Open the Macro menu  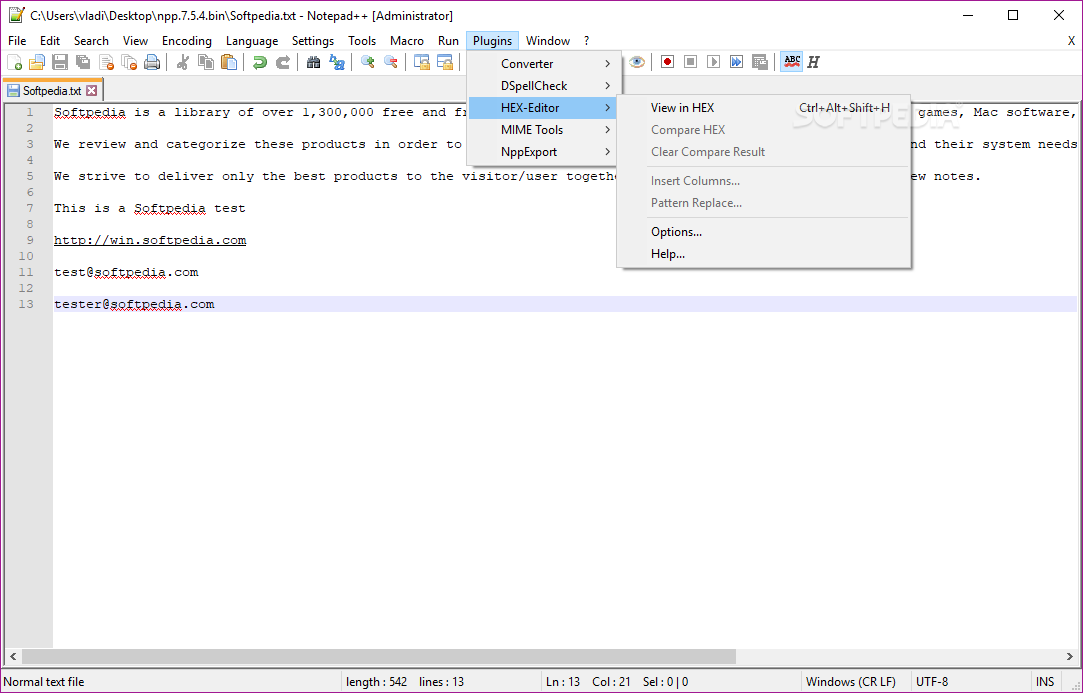[407, 41]
